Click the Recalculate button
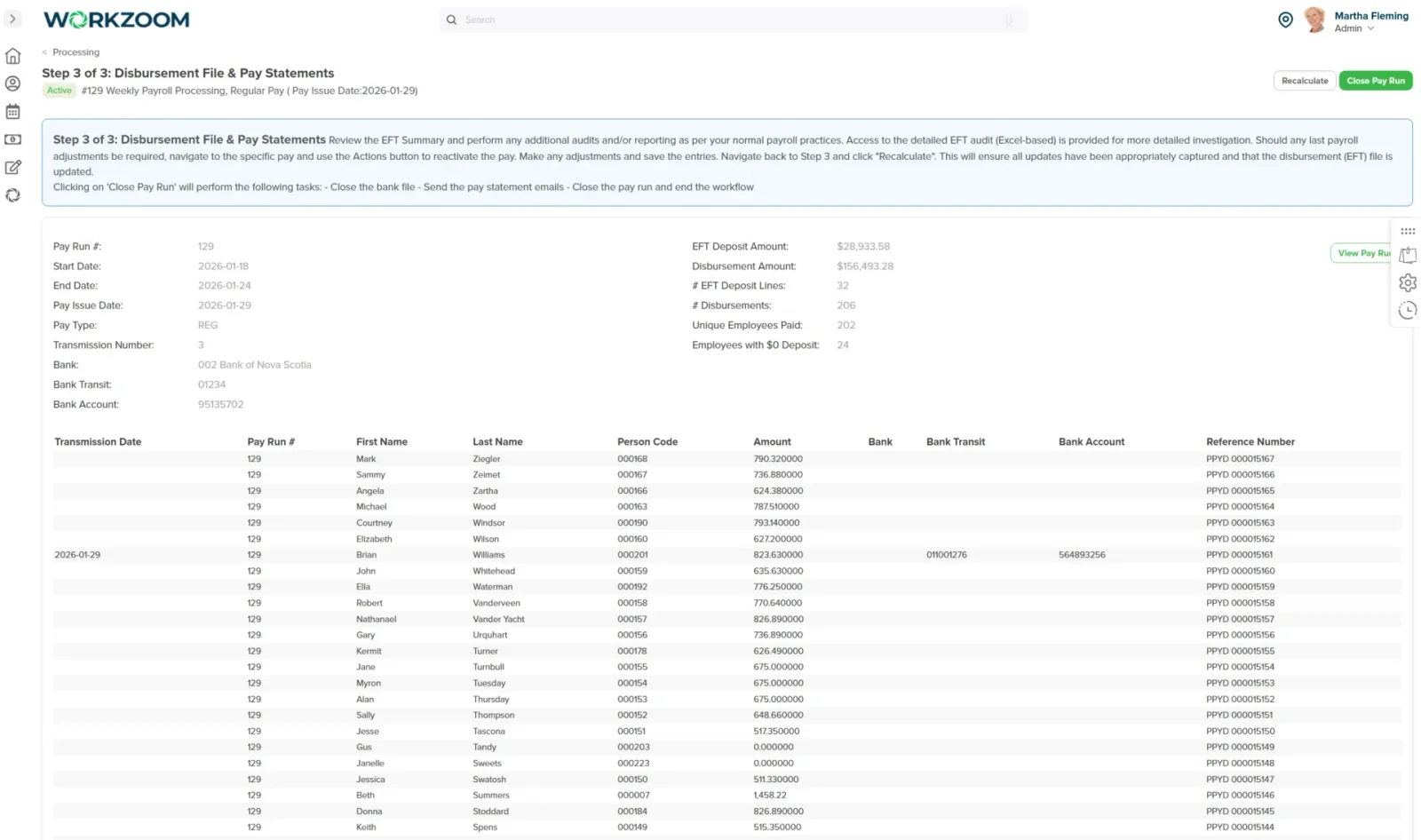Screen dimensions: 1421x840 [x=1305, y=81]
